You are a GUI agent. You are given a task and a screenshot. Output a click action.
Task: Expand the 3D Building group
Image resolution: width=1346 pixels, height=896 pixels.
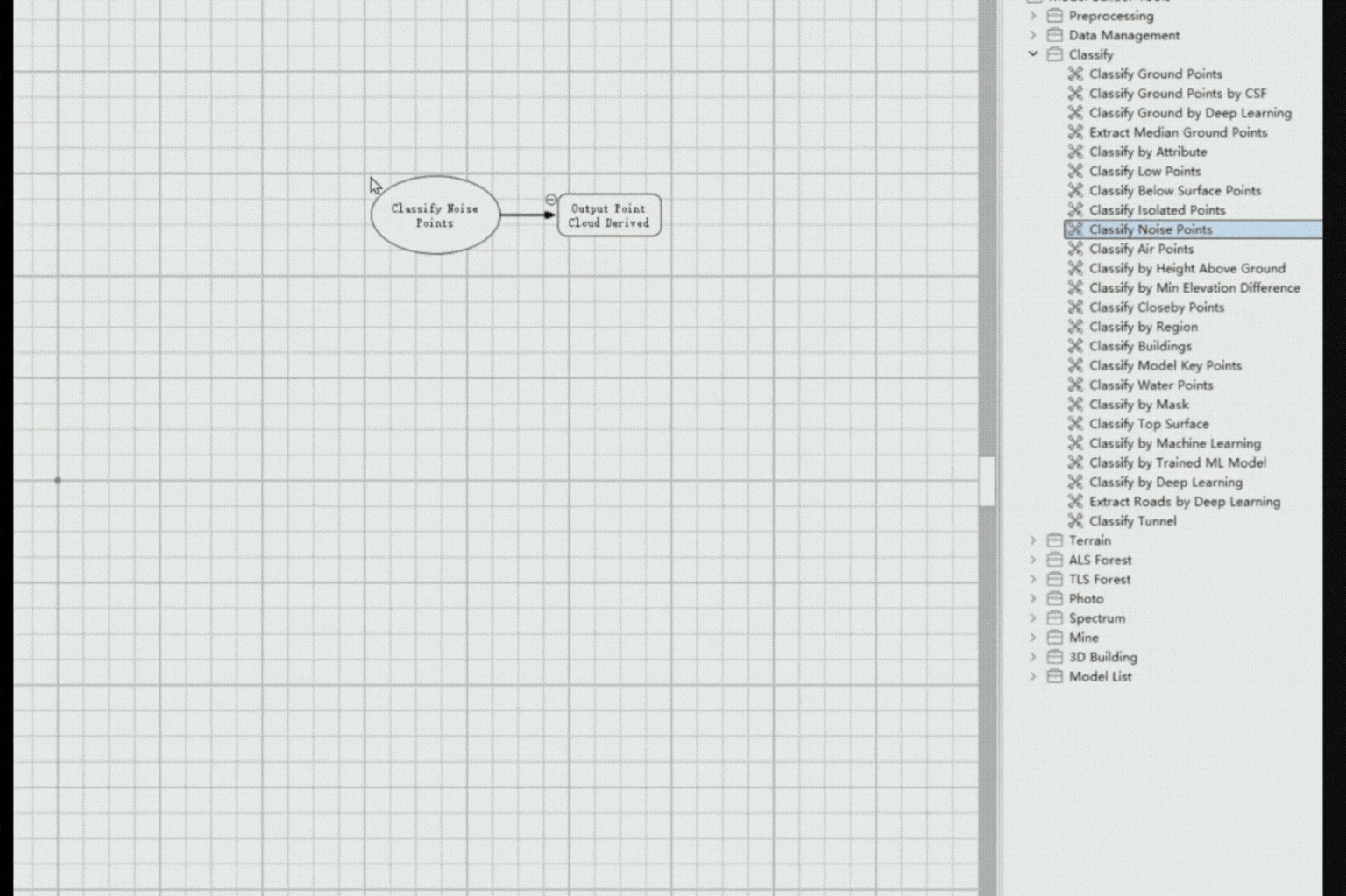coord(1033,657)
